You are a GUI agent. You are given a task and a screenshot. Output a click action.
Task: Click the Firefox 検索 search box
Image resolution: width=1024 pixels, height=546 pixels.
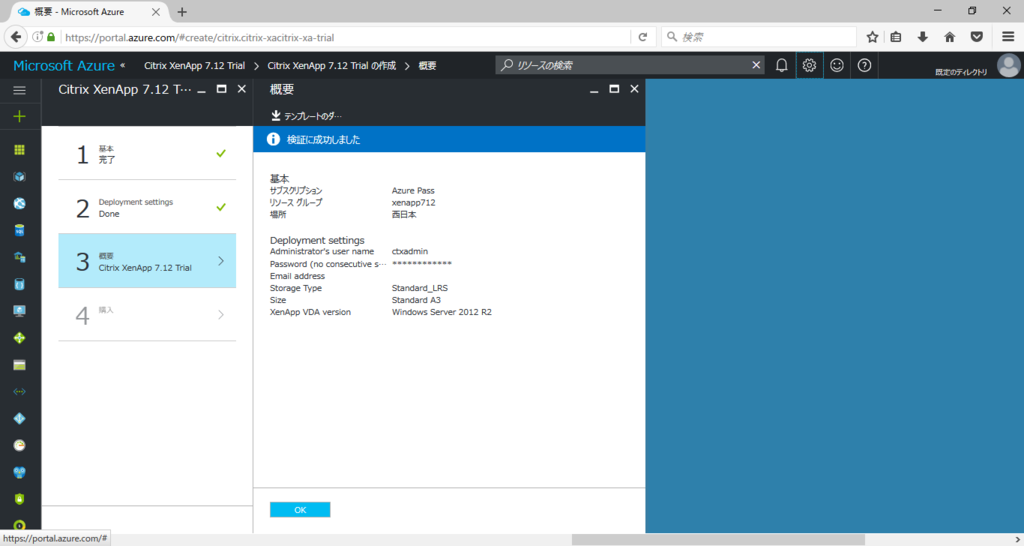click(759, 37)
